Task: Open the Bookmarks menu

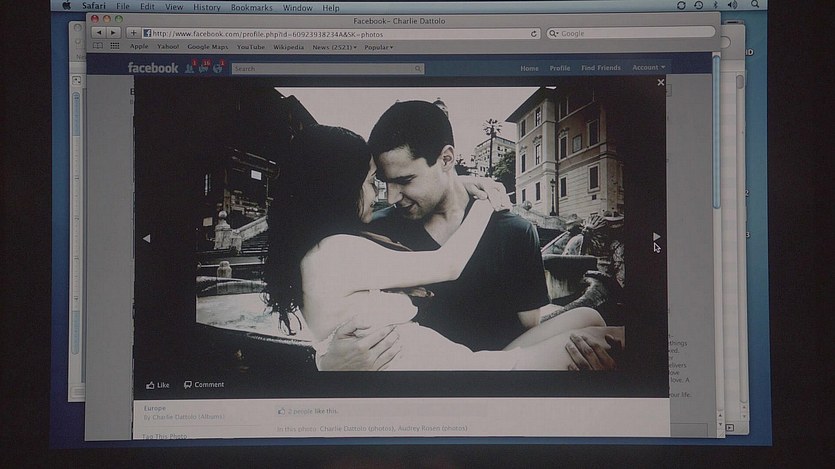Action: [x=251, y=8]
